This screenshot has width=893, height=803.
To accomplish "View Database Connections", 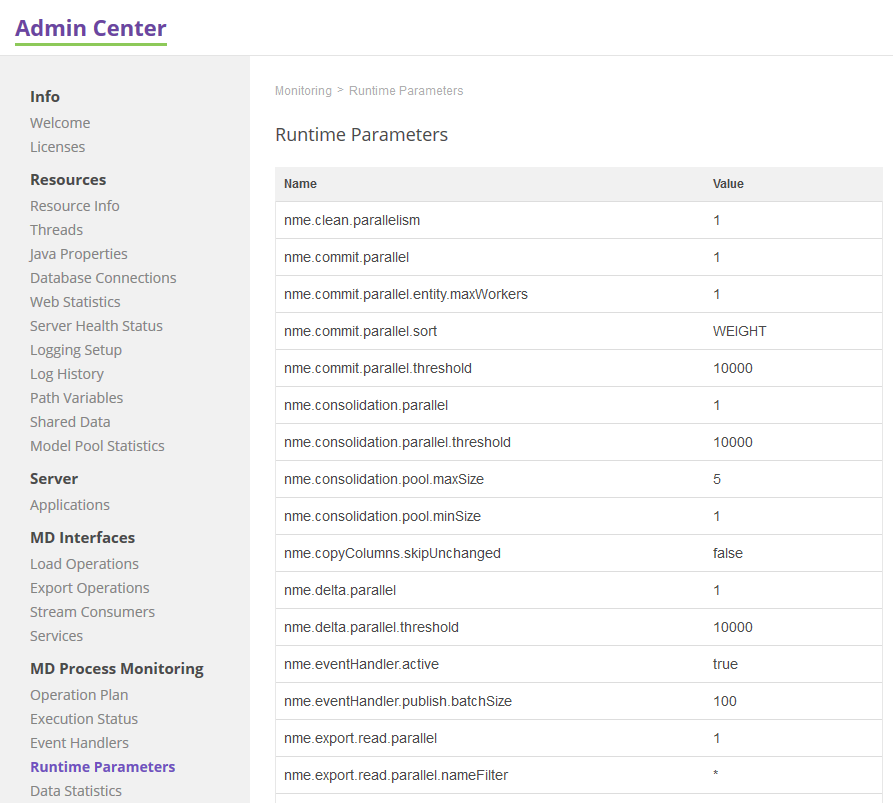I will tap(103, 278).
